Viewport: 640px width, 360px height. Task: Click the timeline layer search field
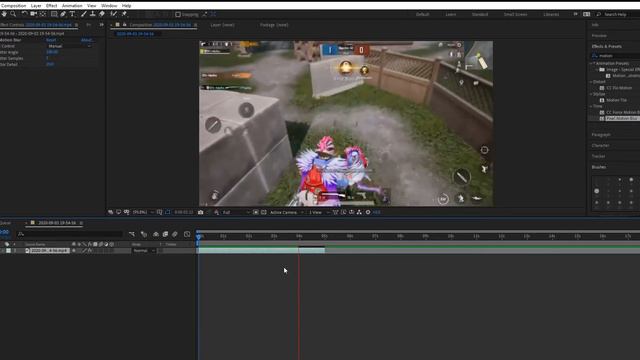pos(69,234)
